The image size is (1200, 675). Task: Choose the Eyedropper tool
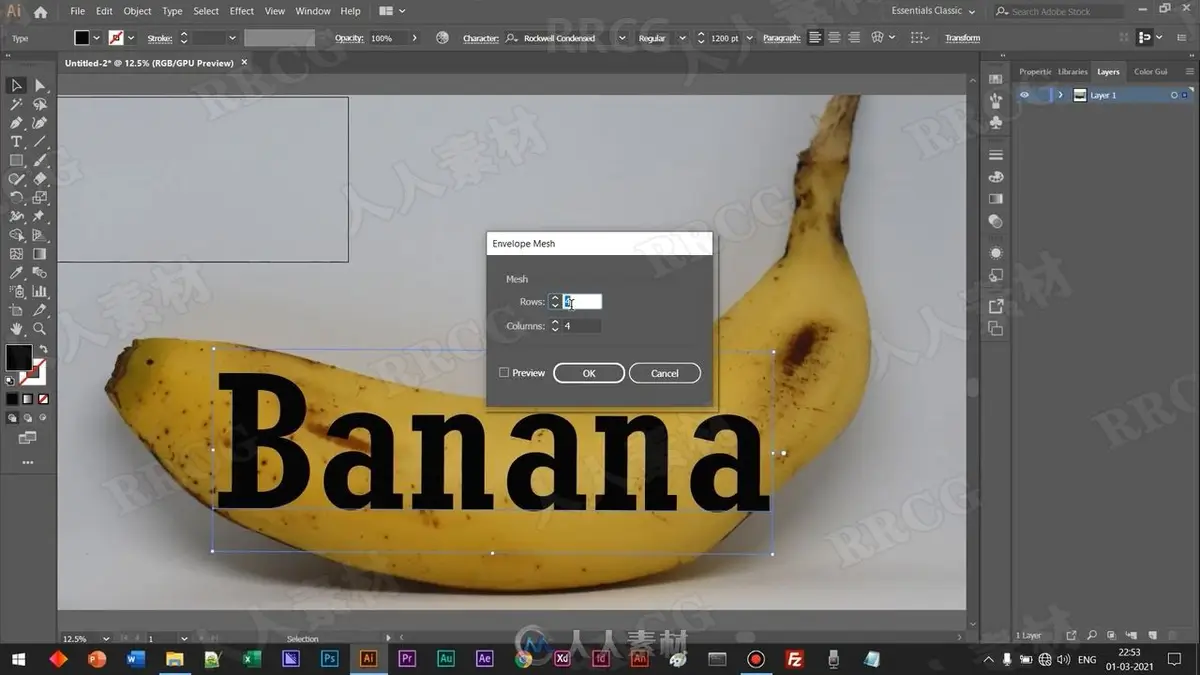17,273
